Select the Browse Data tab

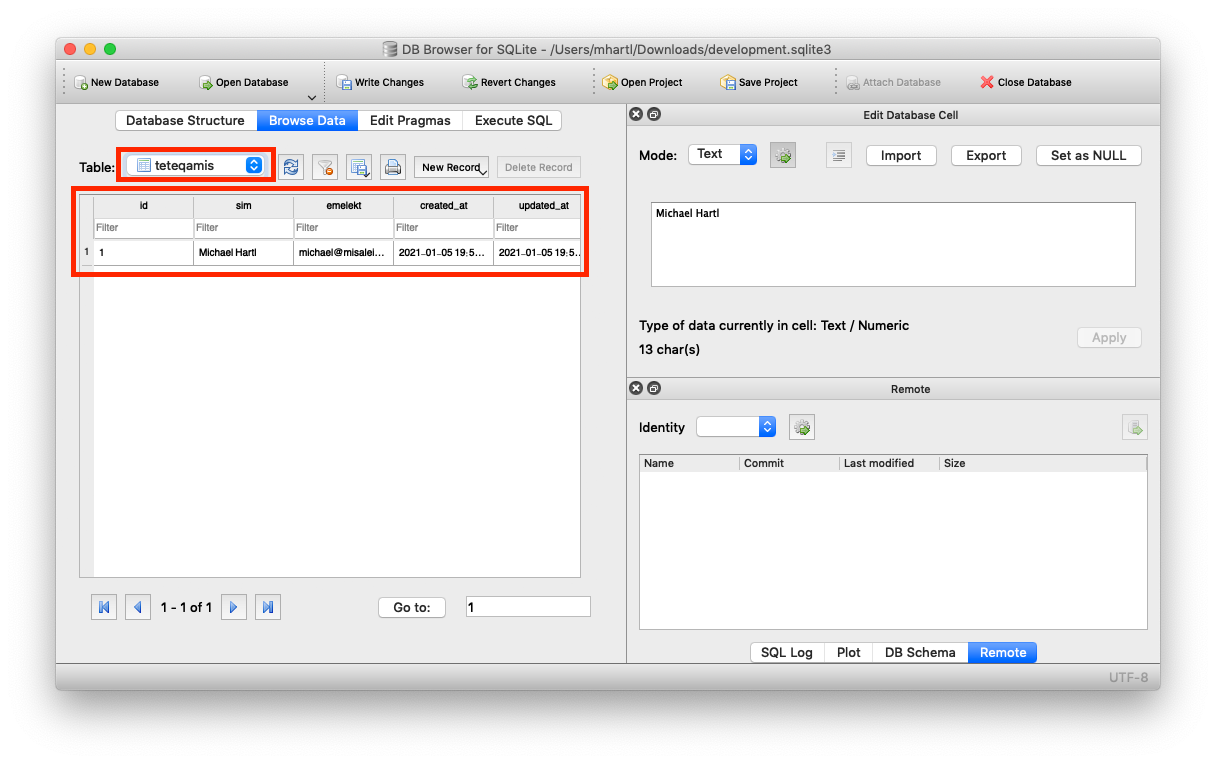click(x=307, y=120)
